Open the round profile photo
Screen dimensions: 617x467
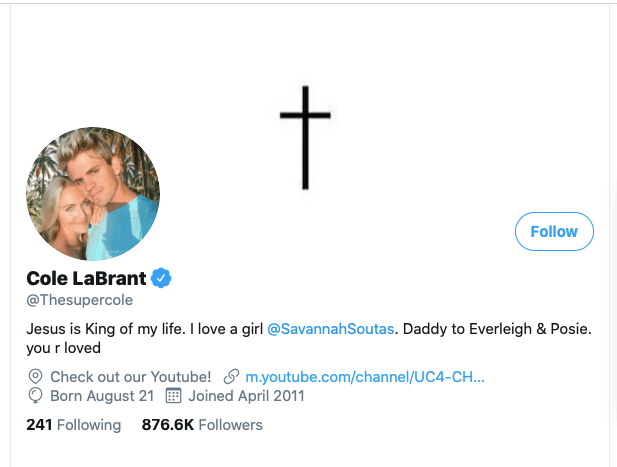93,194
